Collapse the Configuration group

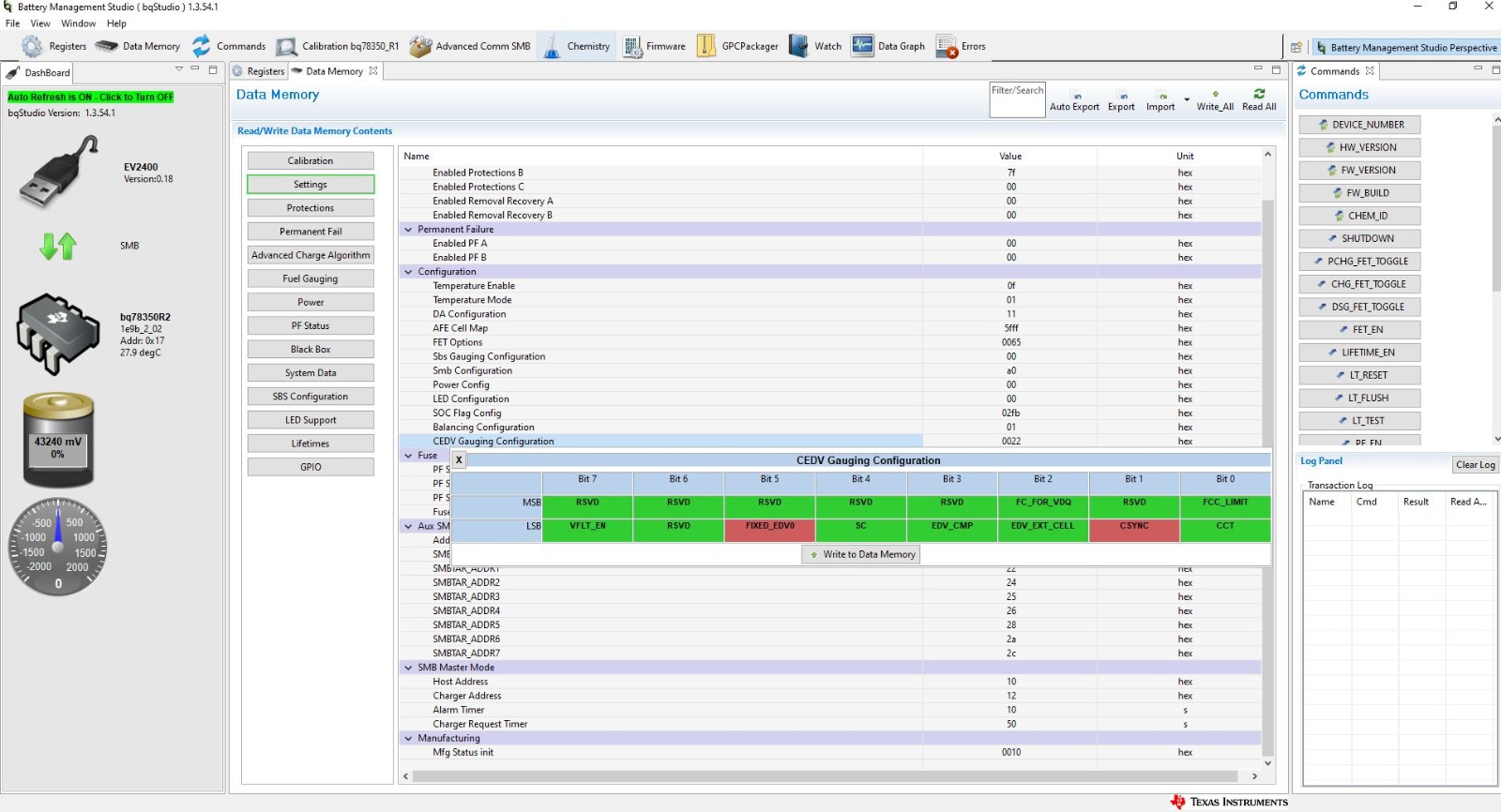408,272
